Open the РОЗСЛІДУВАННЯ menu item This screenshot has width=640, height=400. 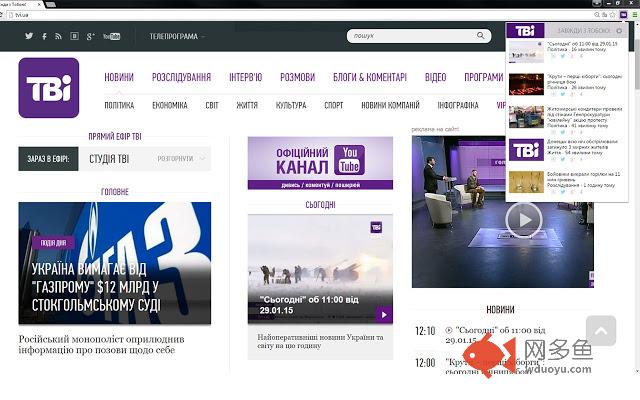coord(181,77)
